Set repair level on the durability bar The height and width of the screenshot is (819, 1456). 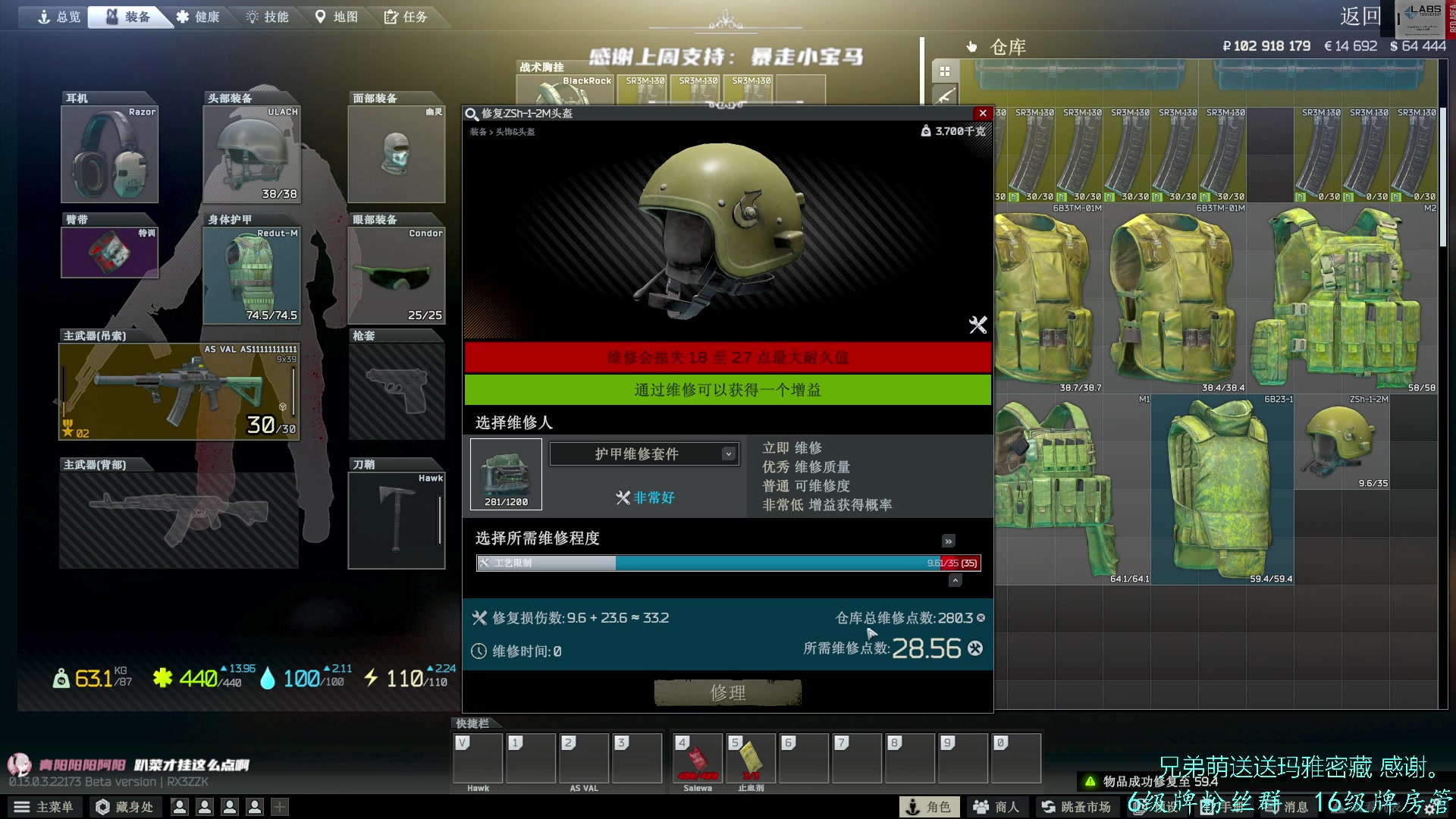point(729,563)
